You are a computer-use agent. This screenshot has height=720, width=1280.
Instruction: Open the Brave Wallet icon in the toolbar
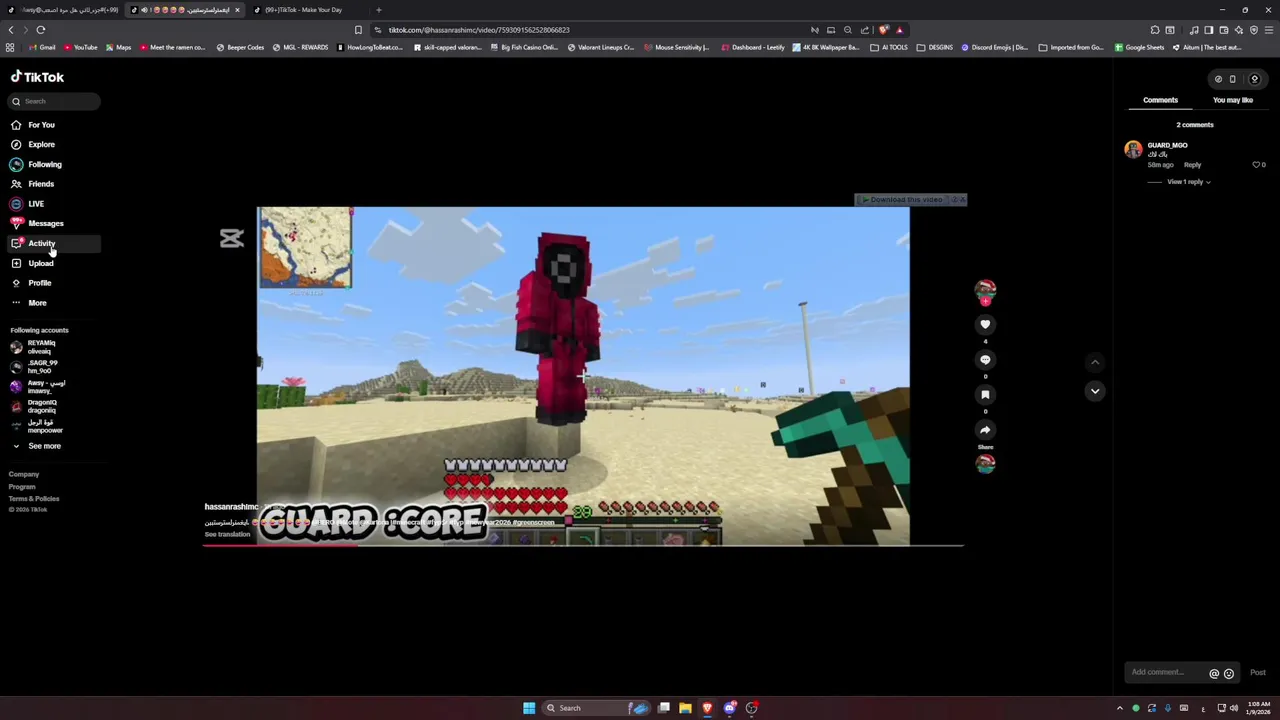point(1223,30)
